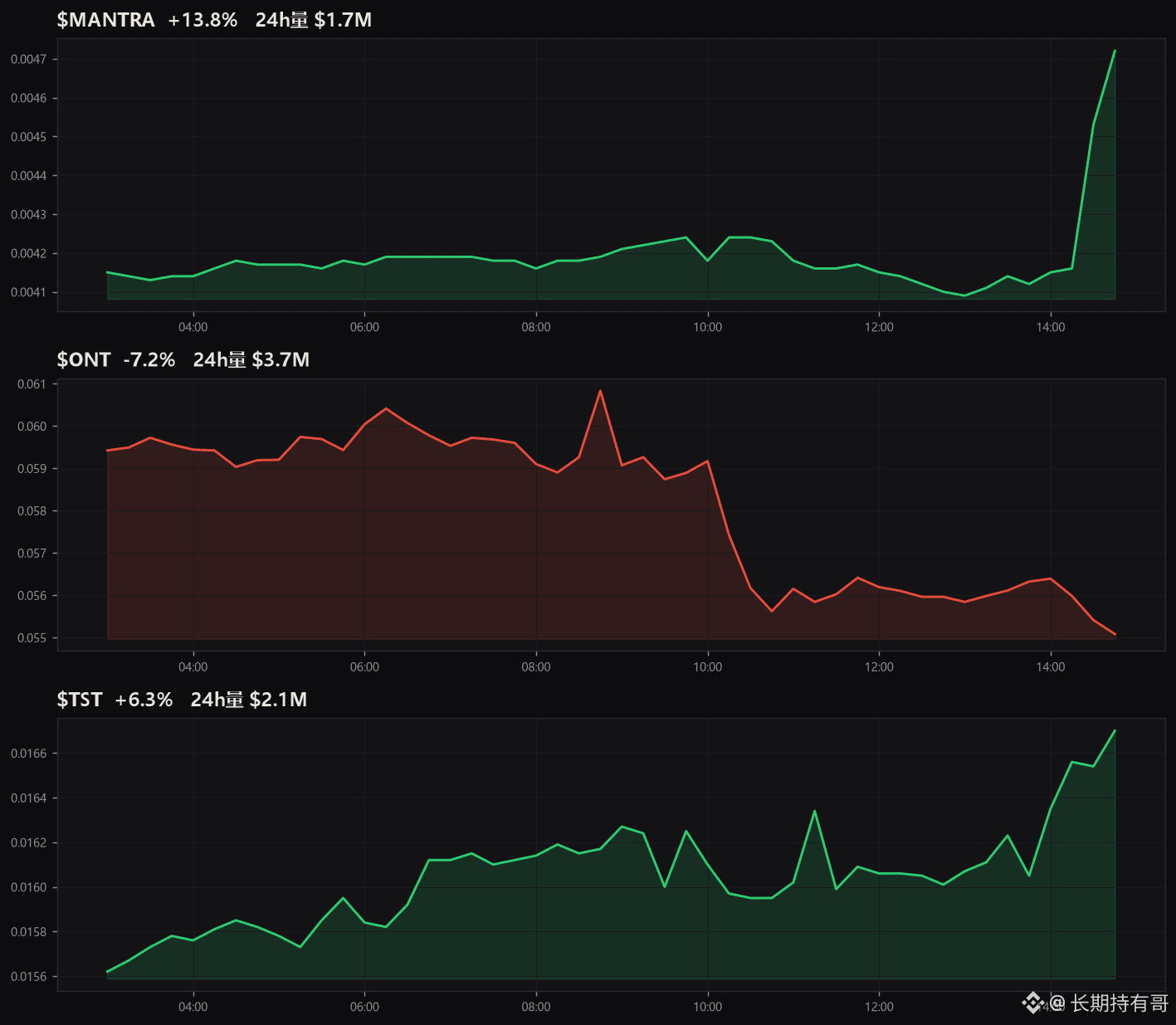Viewport: 1176px width, 1025px height.
Task: Click 06:00 on the $ONT time axis
Action: tap(364, 667)
